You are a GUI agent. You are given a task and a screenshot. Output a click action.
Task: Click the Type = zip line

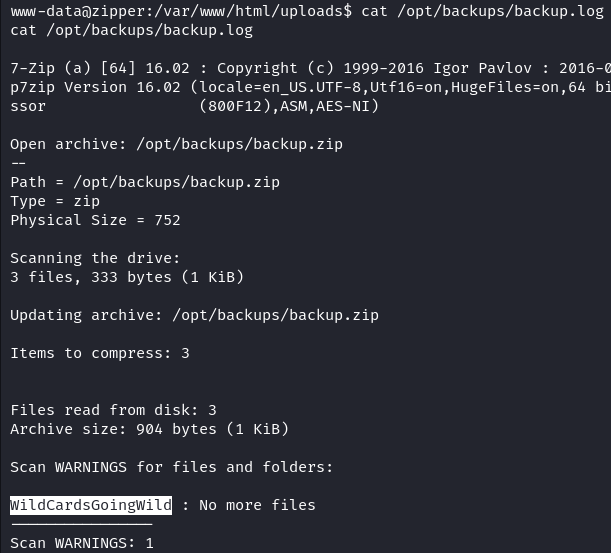(55, 201)
